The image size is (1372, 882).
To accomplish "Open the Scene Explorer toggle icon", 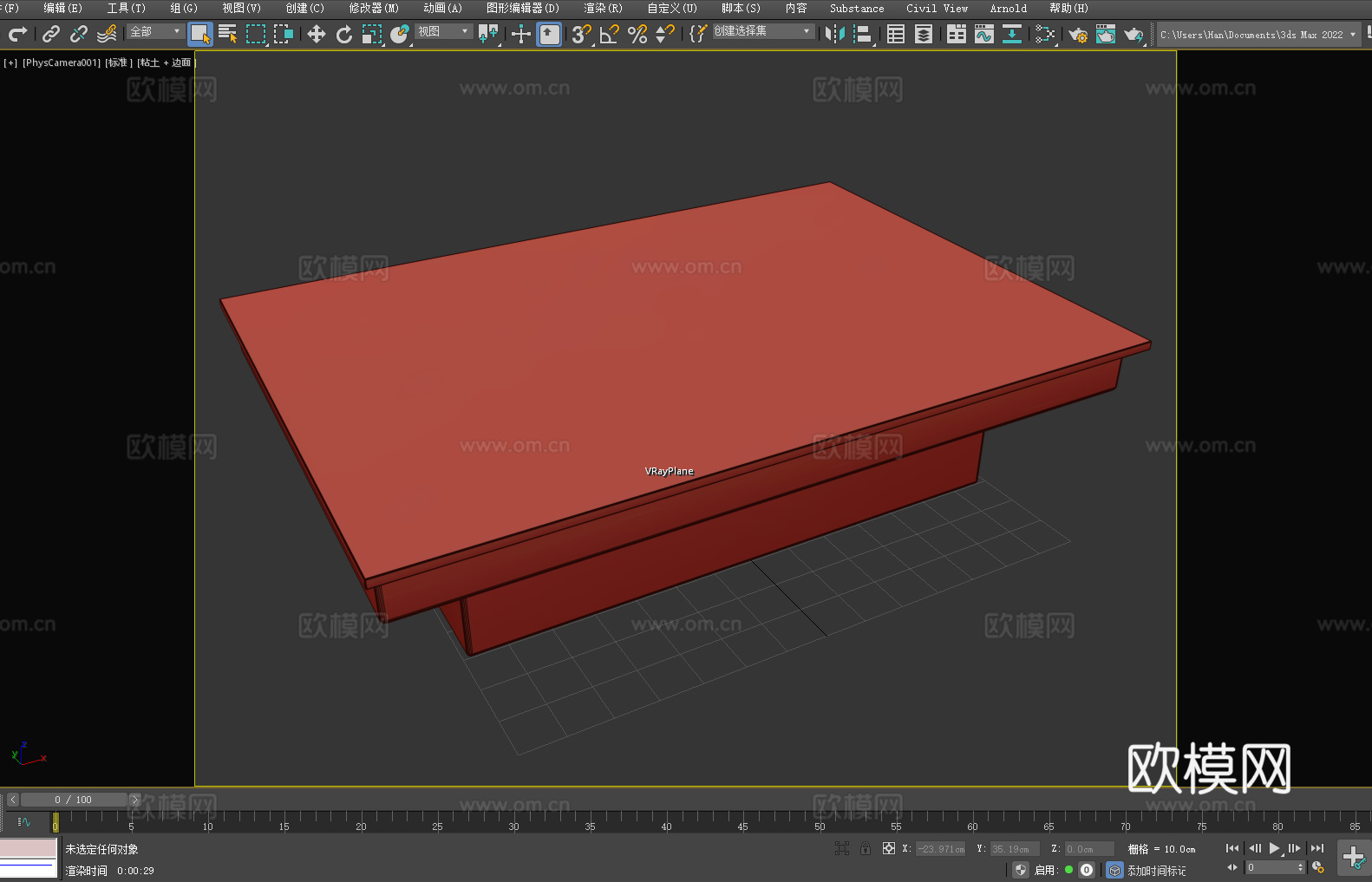I will (x=896, y=34).
